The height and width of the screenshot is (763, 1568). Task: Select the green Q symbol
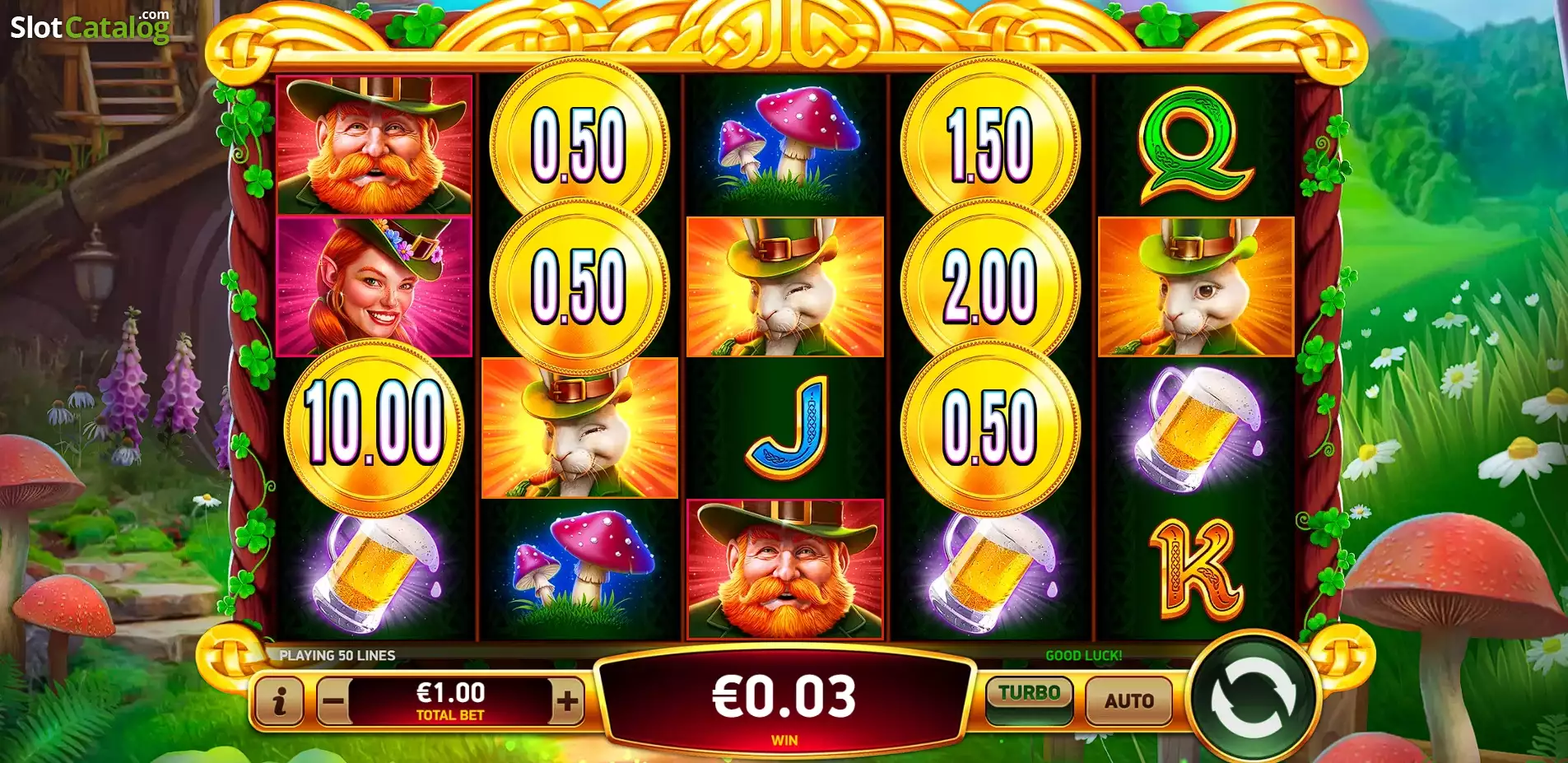click(x=1195, y=147)
